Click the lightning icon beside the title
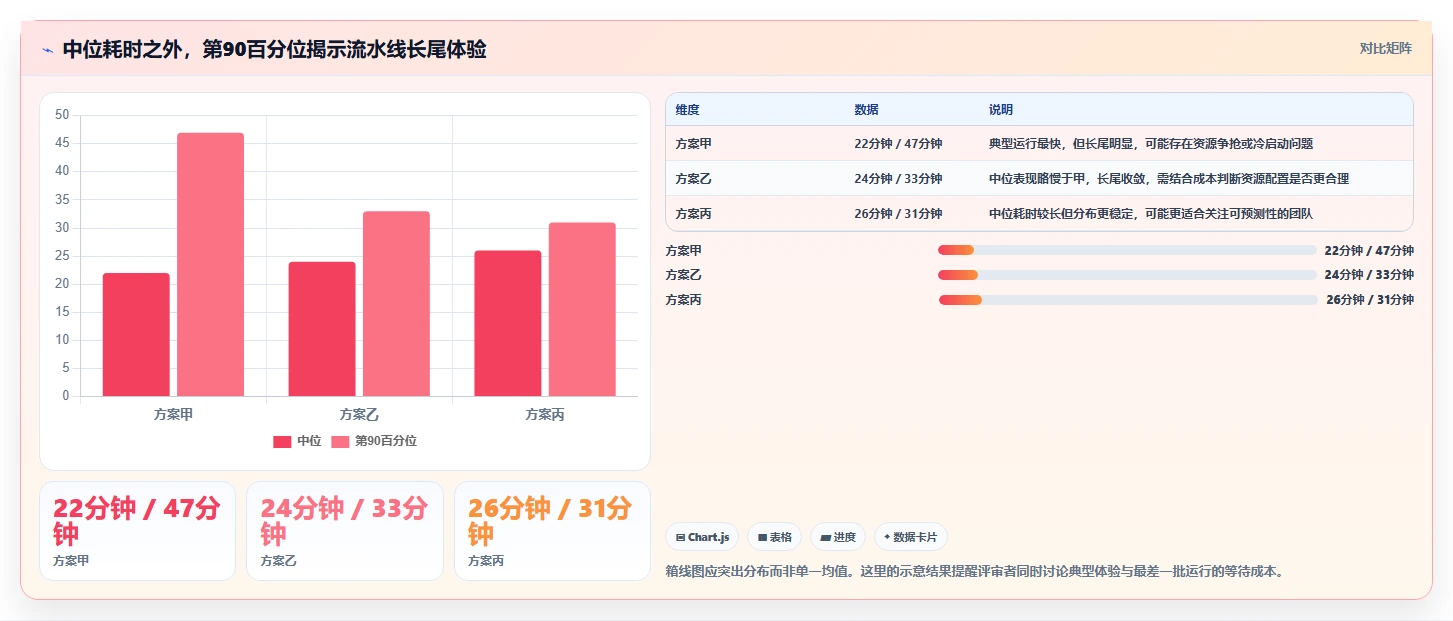This screenshot has width=1453, height=621. 47,50
